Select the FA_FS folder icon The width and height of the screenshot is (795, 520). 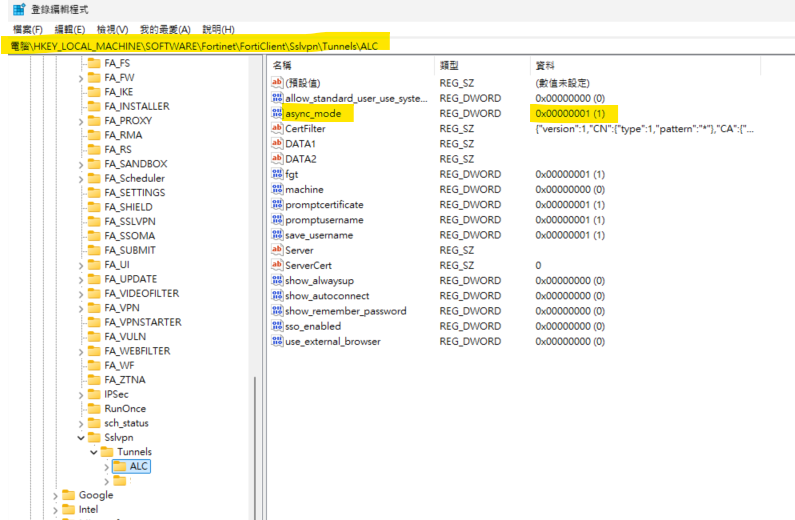click(x=94, y=63)
